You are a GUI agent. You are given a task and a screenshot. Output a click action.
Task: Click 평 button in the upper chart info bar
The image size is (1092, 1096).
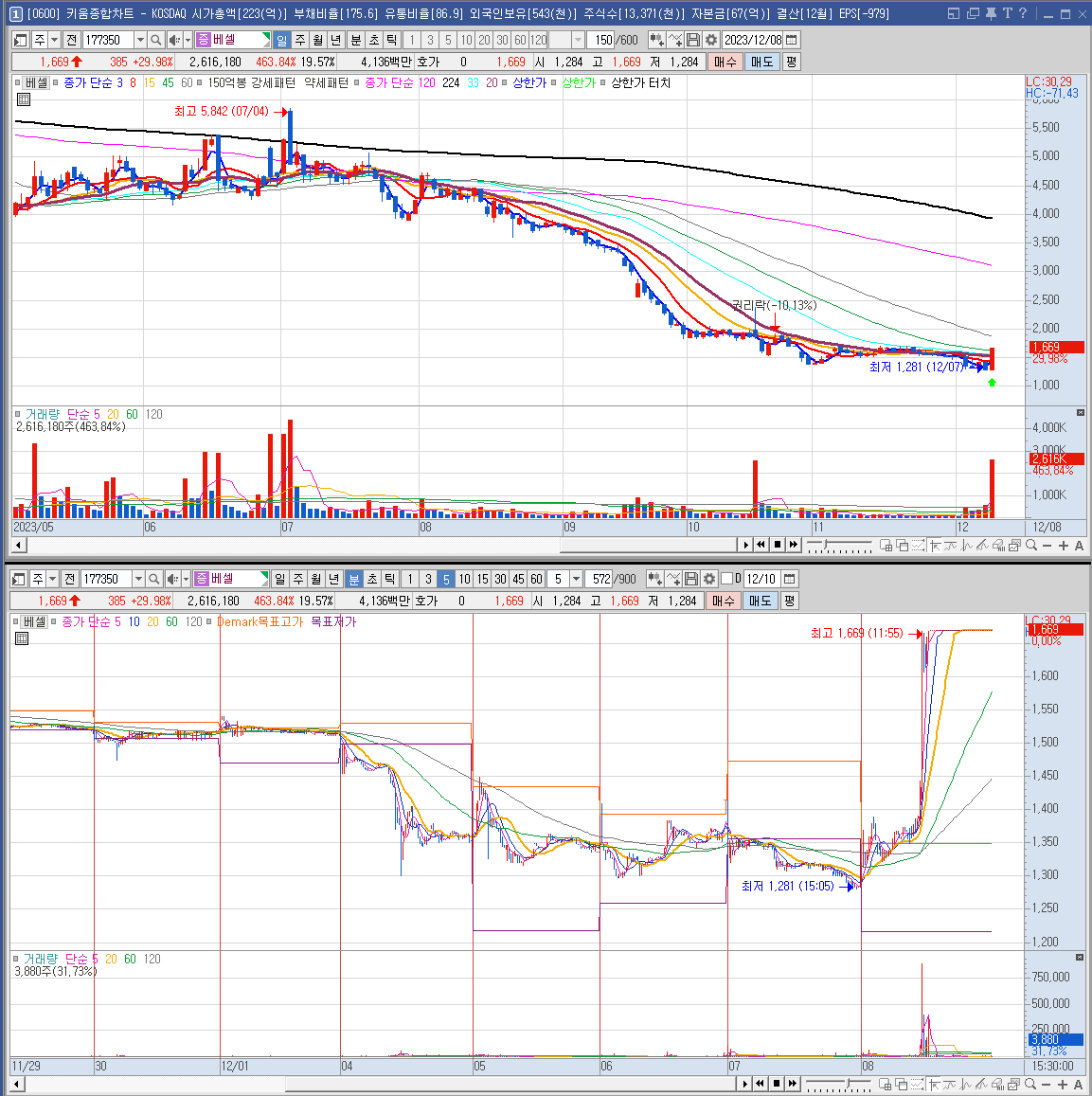pos(791,63)
